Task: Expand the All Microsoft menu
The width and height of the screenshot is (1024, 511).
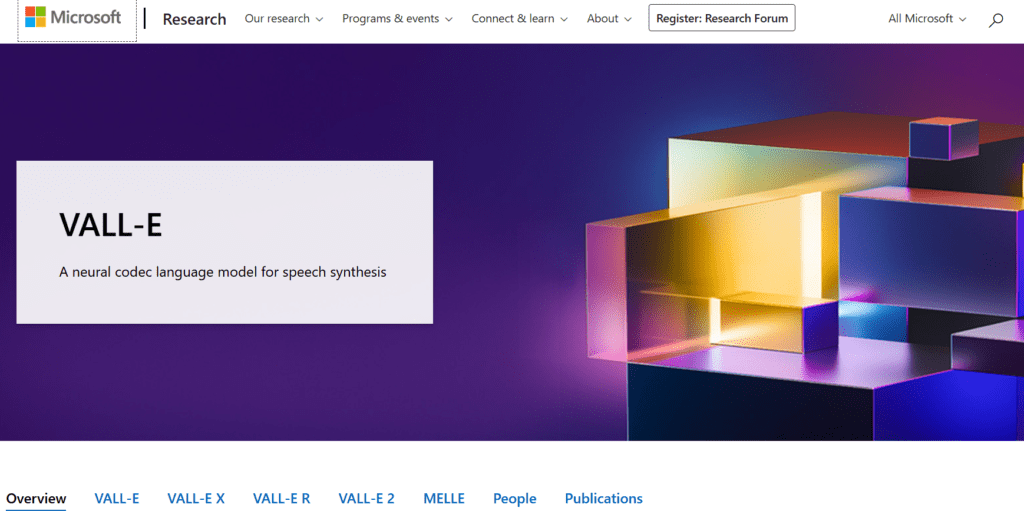Action: point(927,19)
